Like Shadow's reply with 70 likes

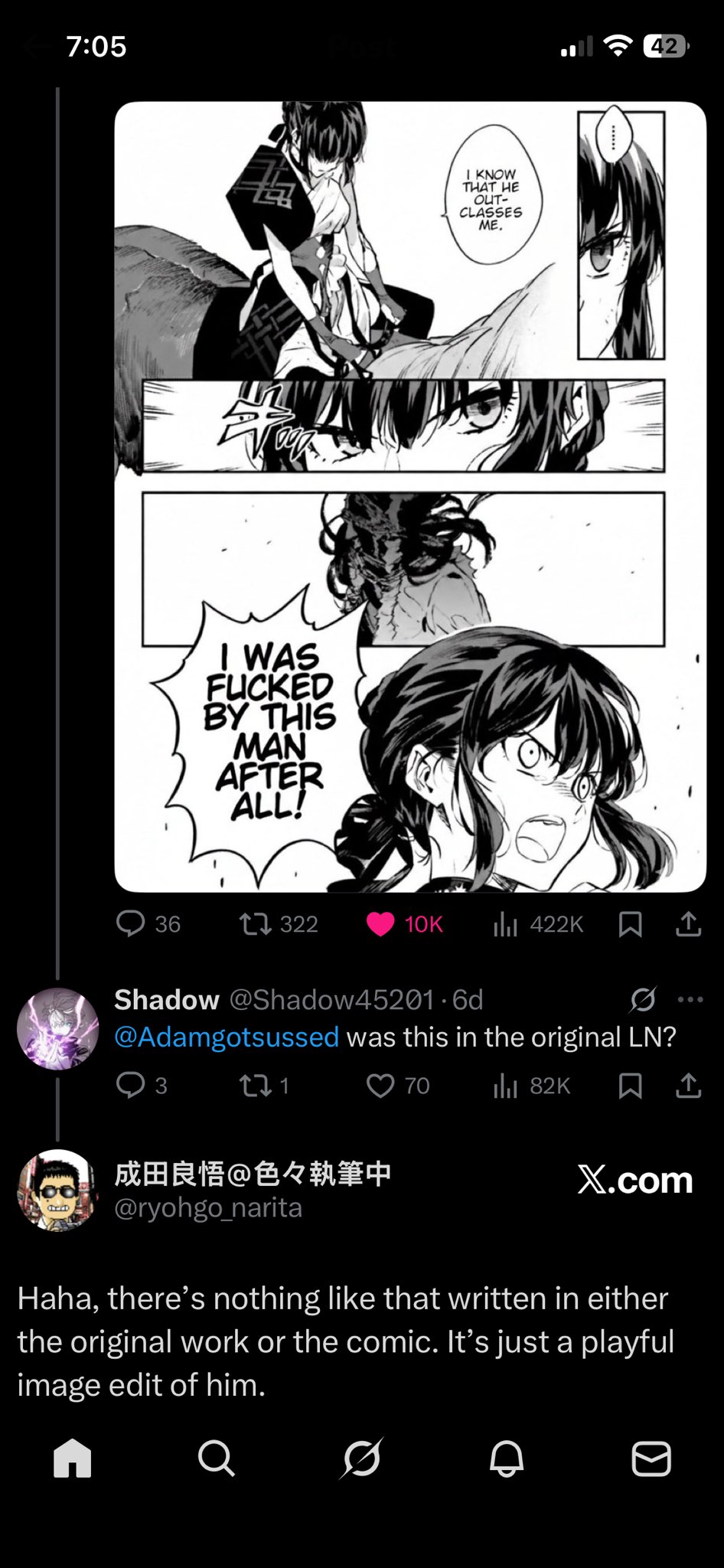click(x=398, y=1085)
